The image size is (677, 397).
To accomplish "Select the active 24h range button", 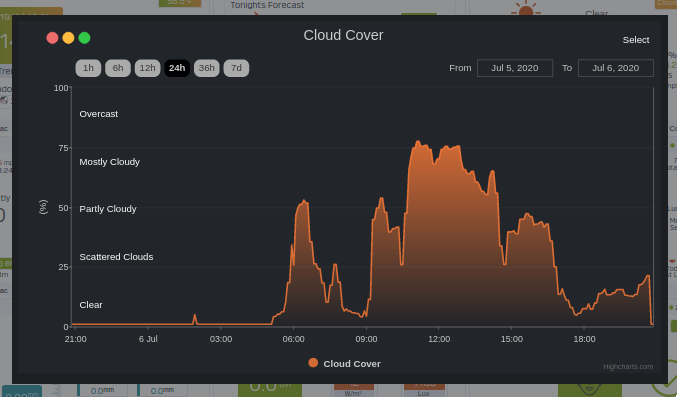I will click(x=177, y=68).
